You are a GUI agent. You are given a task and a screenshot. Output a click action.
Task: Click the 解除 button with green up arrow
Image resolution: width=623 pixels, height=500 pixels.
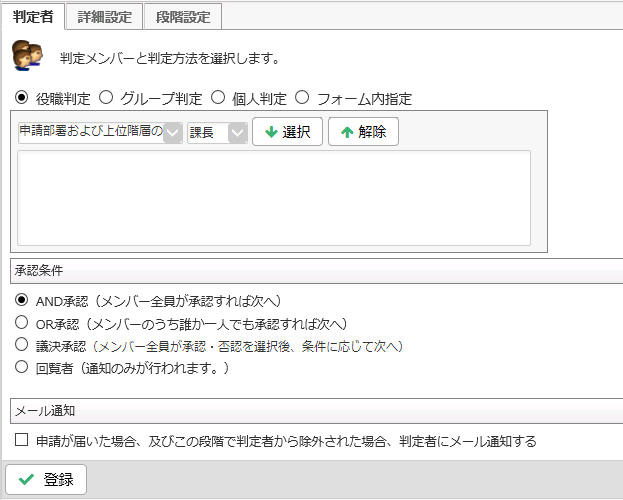click(363, 132)
